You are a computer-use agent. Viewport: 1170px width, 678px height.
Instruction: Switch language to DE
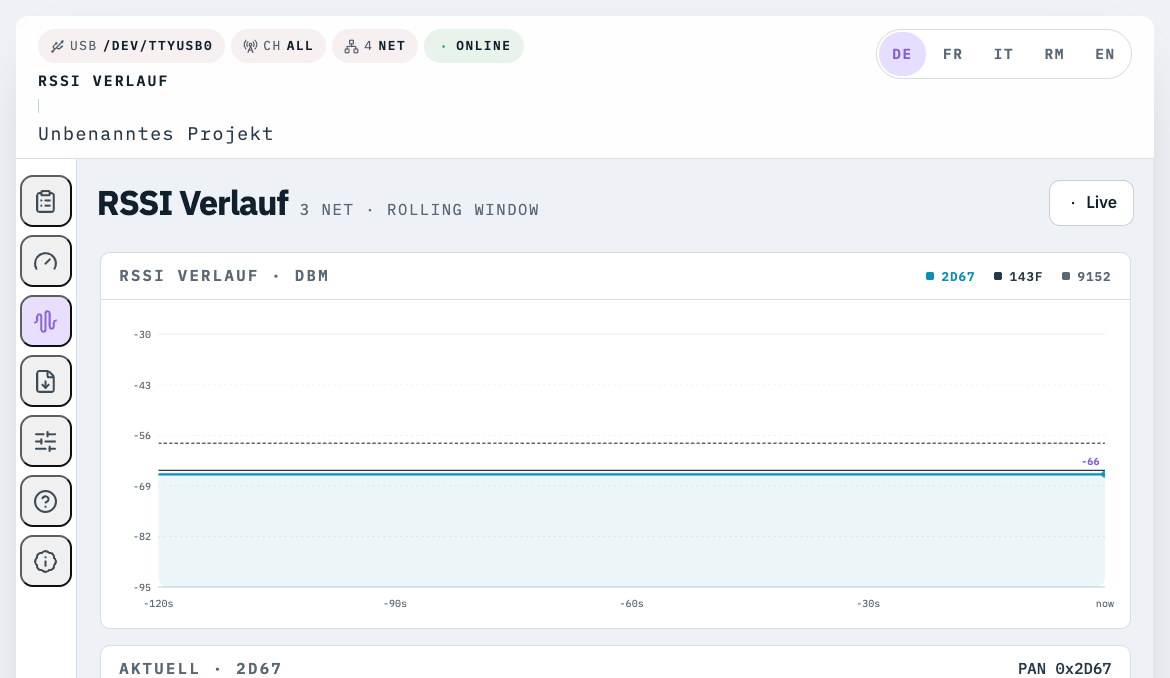pyautogui.click(x=902, y=54)
